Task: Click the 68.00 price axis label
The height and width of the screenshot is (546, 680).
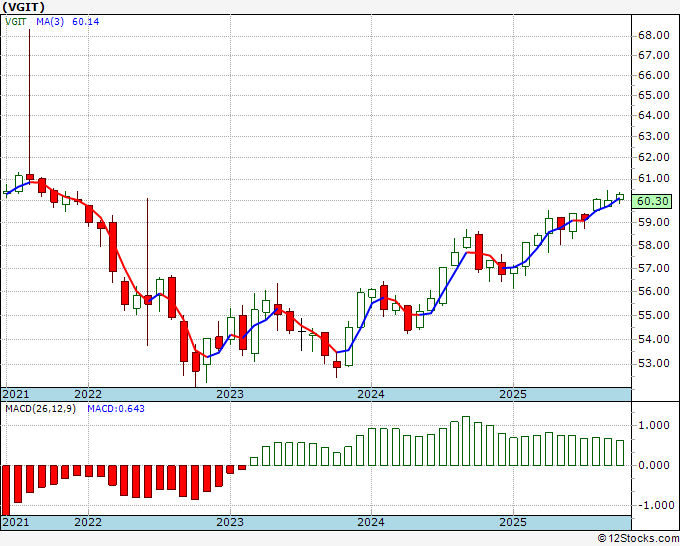Action: [x=654, y=35]
